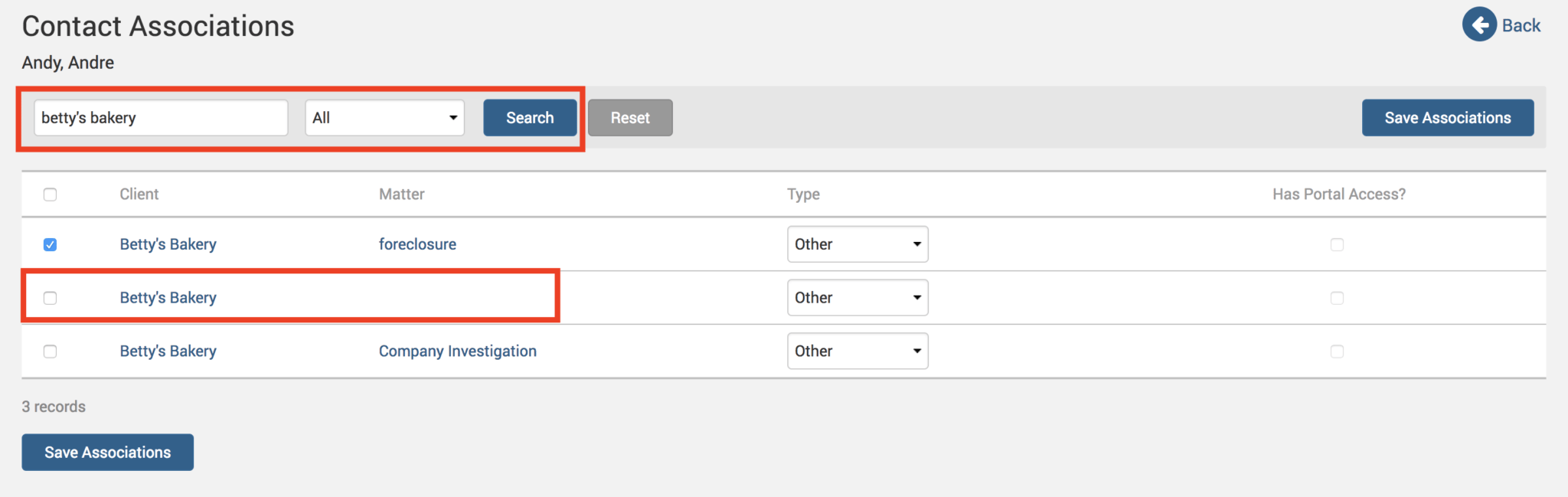Uncheck the Betty's Bakery foreclosure row checkbox
The image size is (1568, 497).
coord(51,245)
